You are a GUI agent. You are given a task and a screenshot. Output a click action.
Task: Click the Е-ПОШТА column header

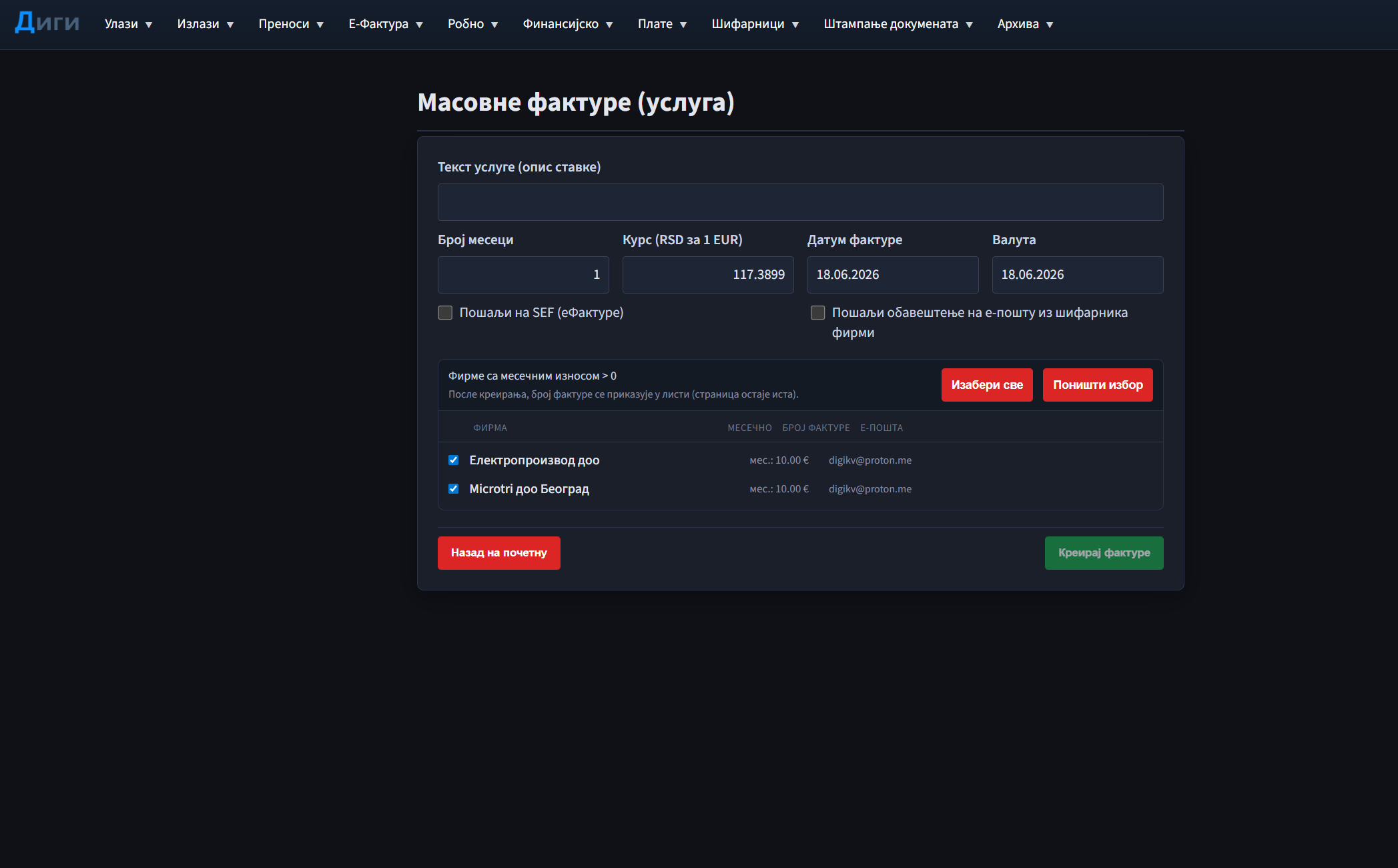point(882,428)
